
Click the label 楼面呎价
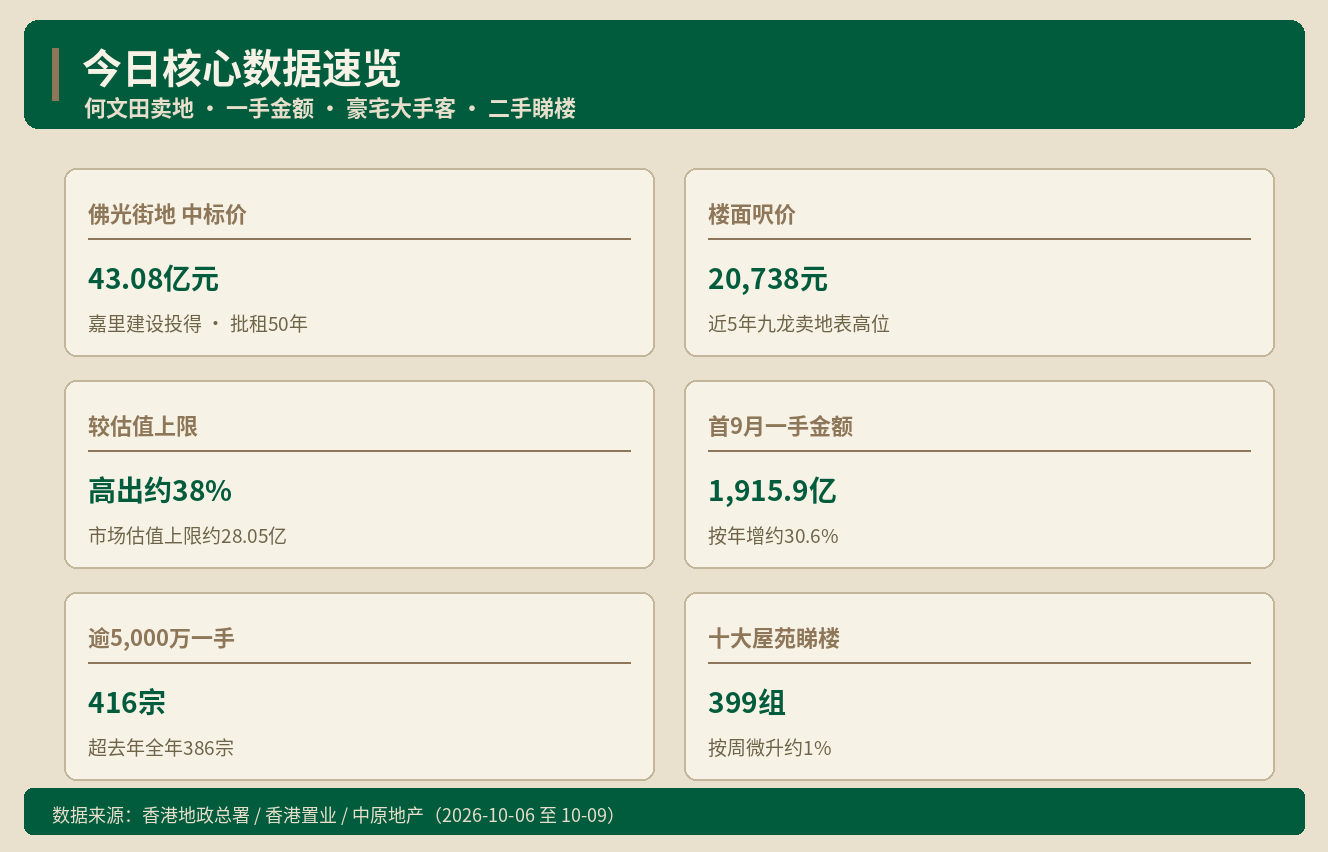pyautogui.click(x=752, y=214)
